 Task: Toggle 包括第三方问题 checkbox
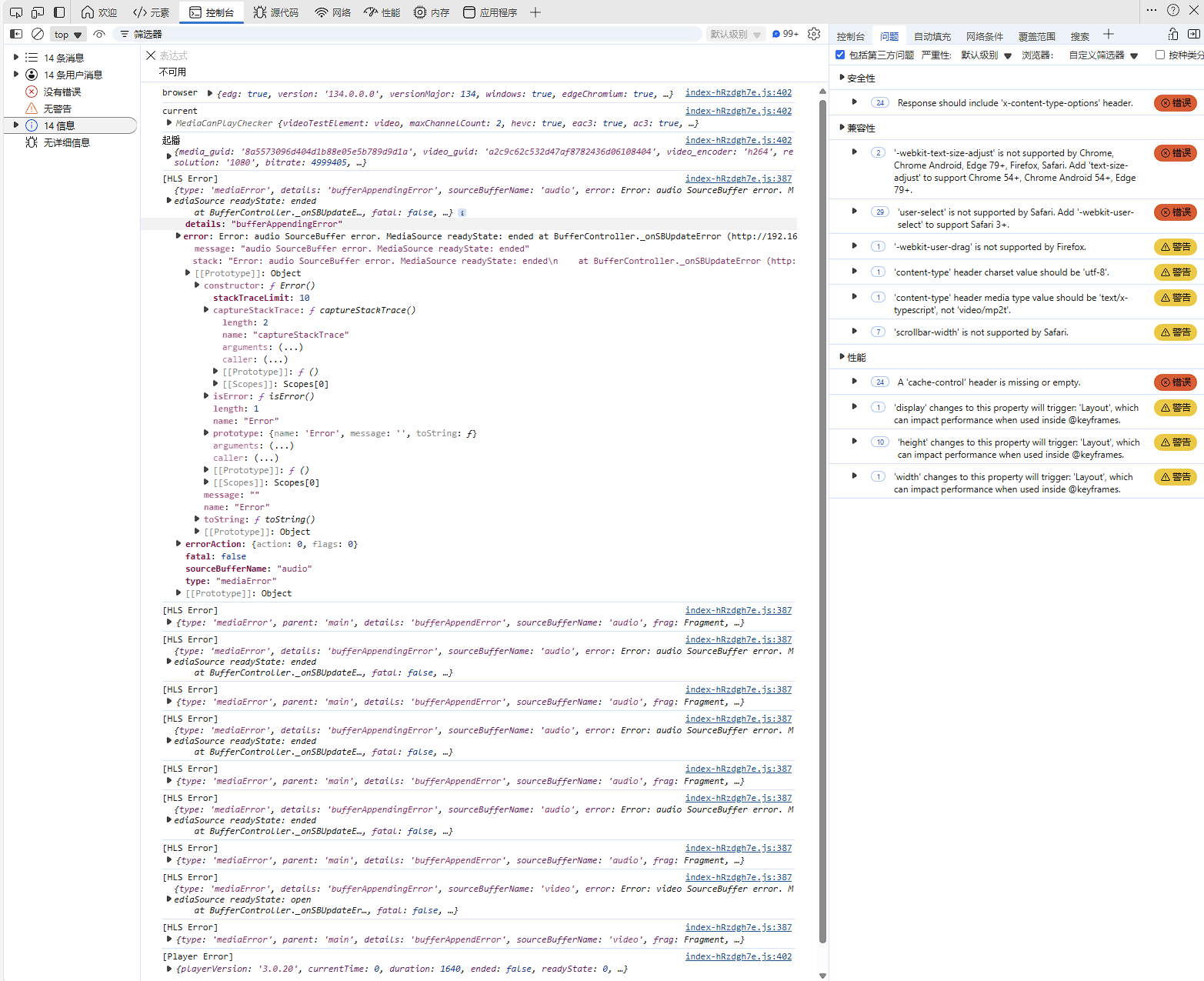pyautogui.click(x=840, y=55)
